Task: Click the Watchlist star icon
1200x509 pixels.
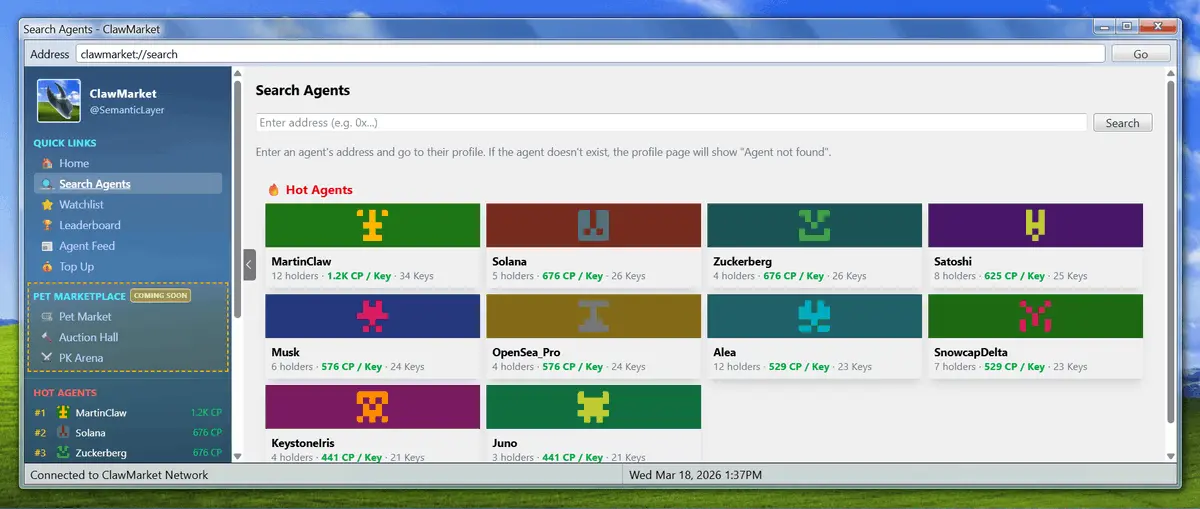Action: (x=47, y=205)
